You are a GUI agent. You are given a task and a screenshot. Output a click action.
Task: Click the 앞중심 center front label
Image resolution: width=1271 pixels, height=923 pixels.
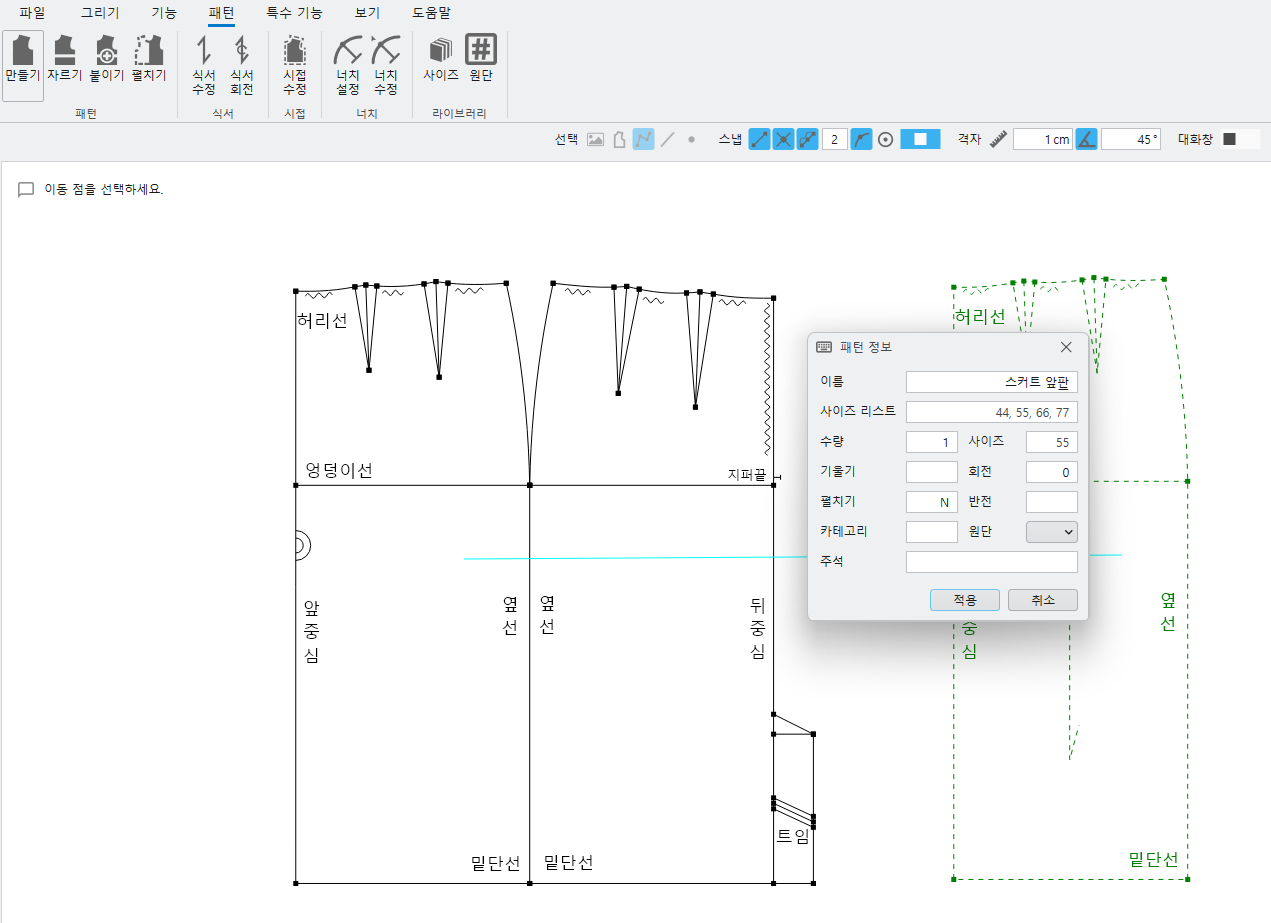[311, 631]
